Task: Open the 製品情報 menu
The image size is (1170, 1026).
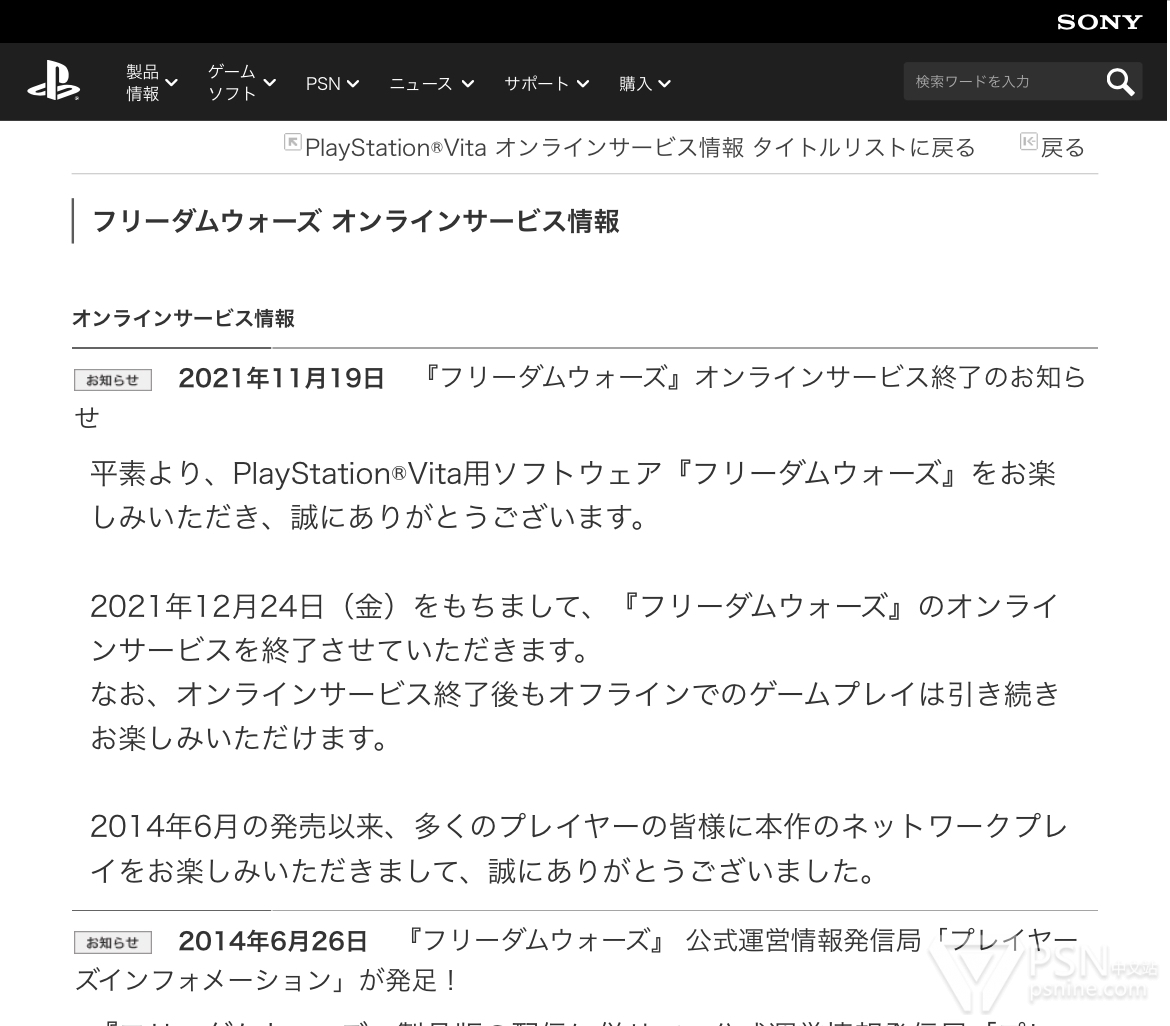Action: pyautogui.click(x=151, y=83)
